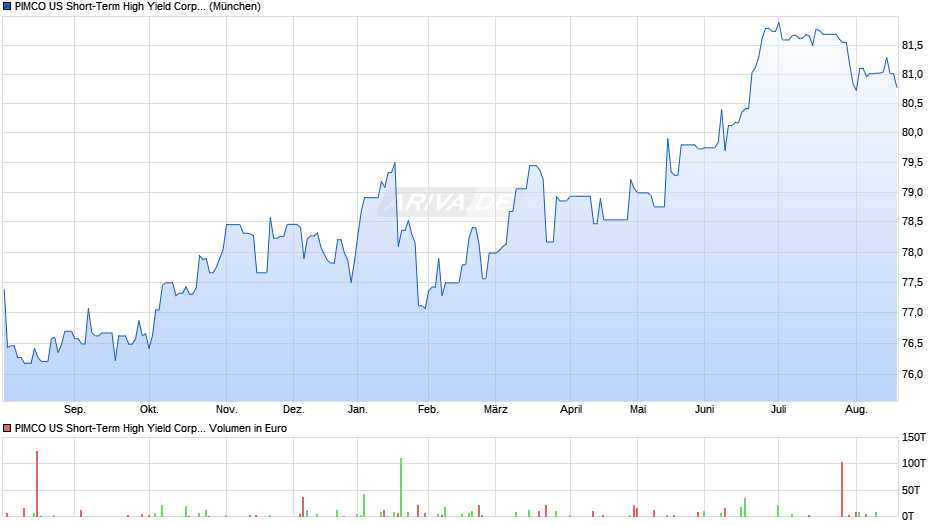Click the 'Mai' month label
This screenshot has width=940, height=526.
638,410
